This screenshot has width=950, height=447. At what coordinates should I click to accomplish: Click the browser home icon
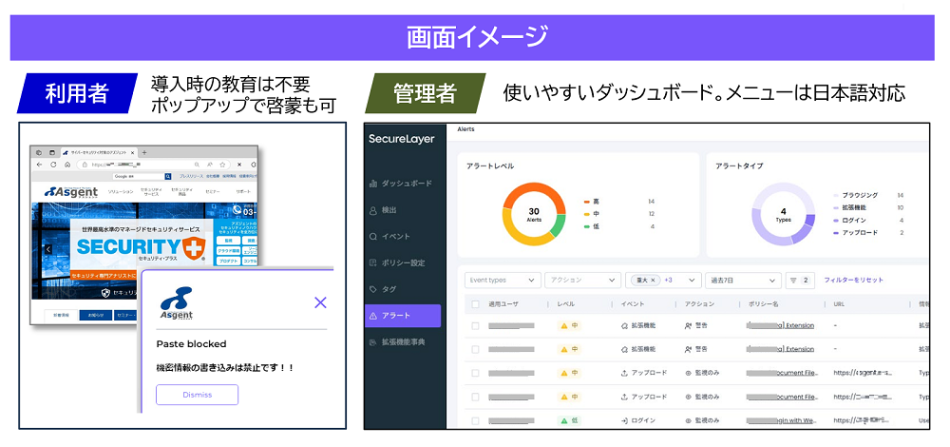point(67,164)
